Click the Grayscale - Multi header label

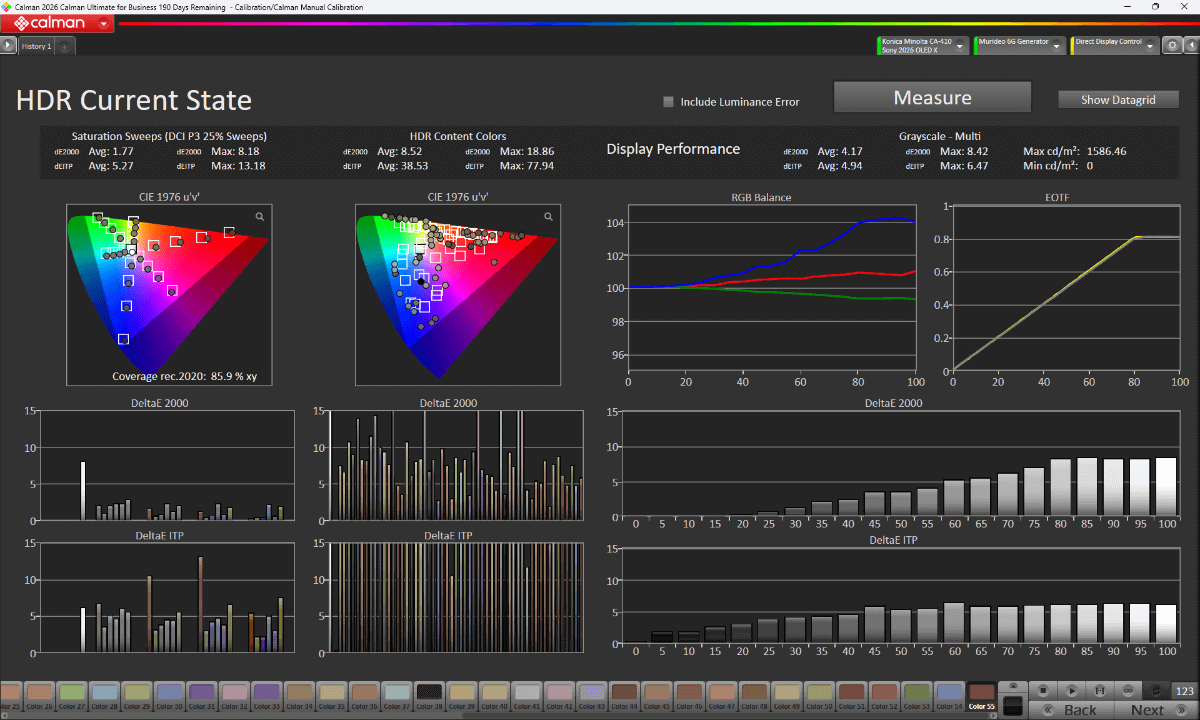939,136
